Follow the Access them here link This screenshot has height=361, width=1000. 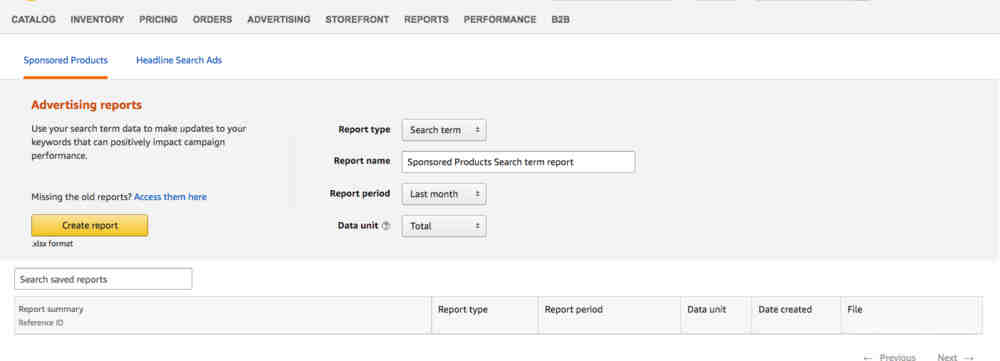coord(170,197)
